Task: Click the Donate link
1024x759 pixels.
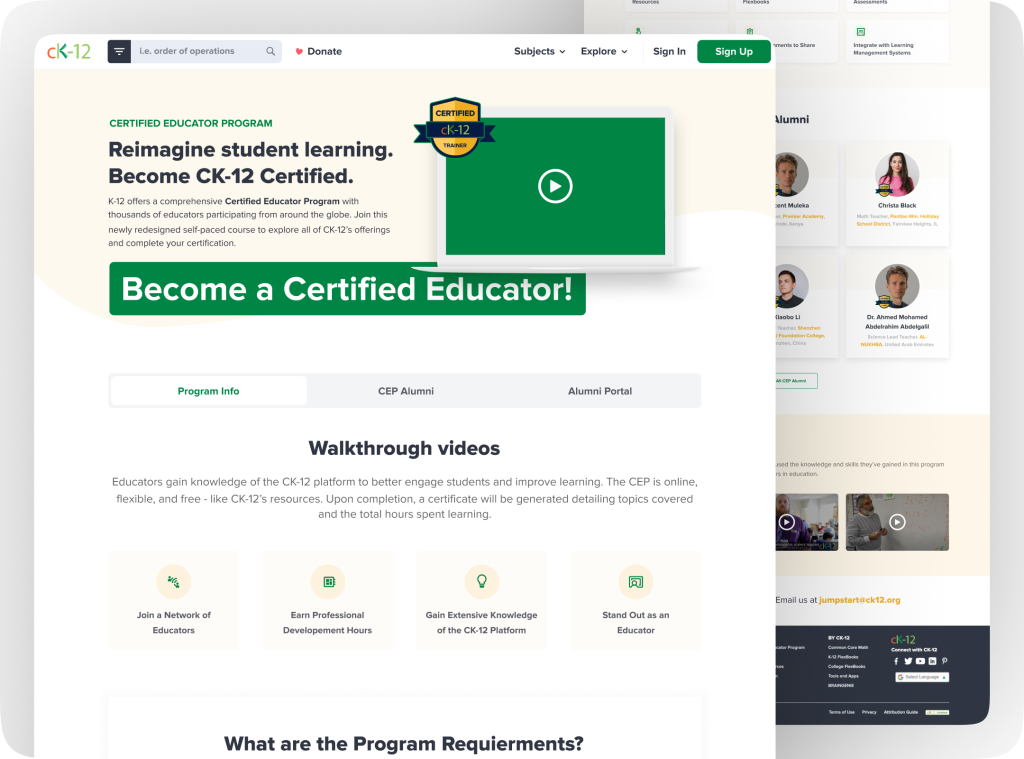Action: tap(325, 51)
